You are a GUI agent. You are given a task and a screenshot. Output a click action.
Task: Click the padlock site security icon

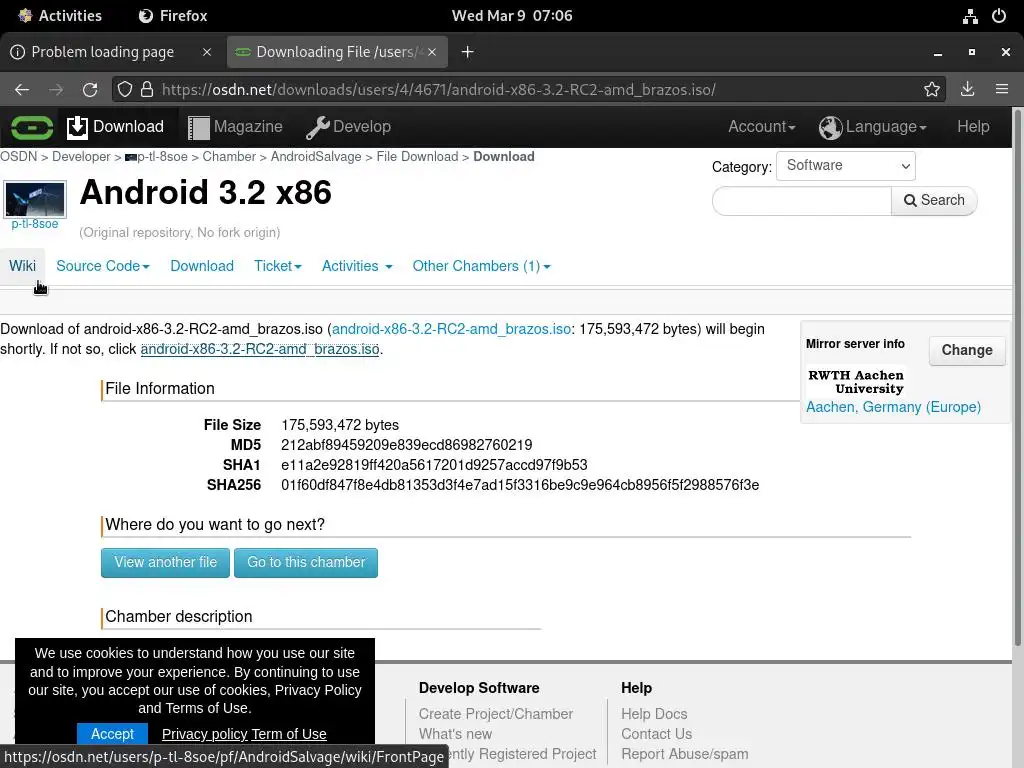click(147, 89)
